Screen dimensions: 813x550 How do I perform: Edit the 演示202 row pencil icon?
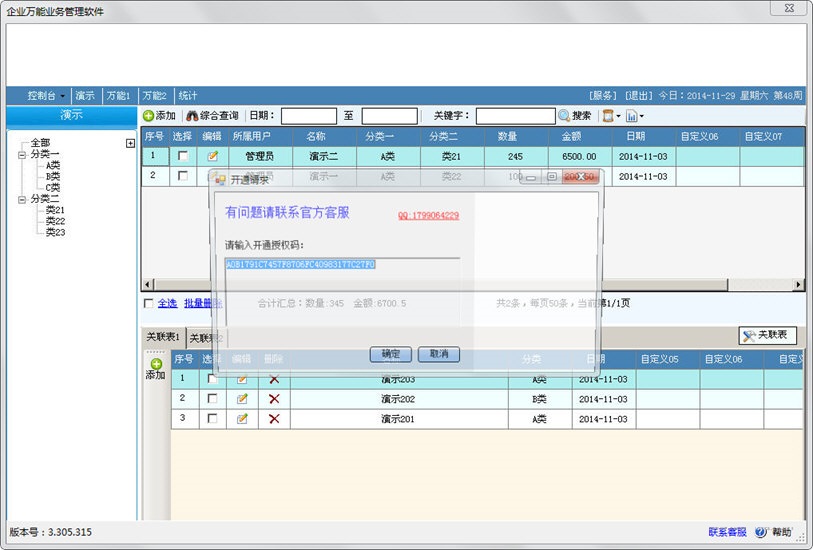coord(242,399)
